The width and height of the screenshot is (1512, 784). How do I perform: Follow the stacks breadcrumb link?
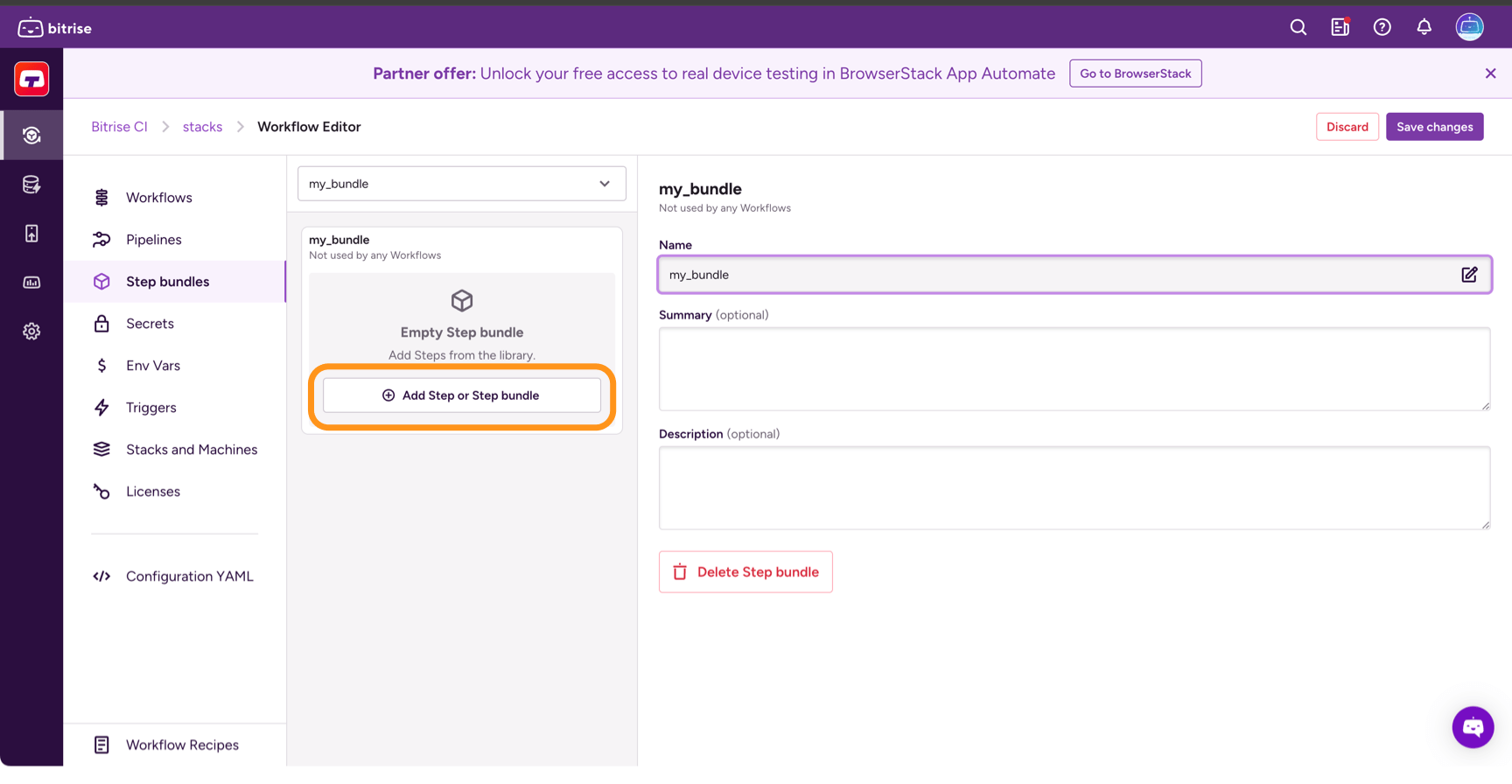pos(202,127)
